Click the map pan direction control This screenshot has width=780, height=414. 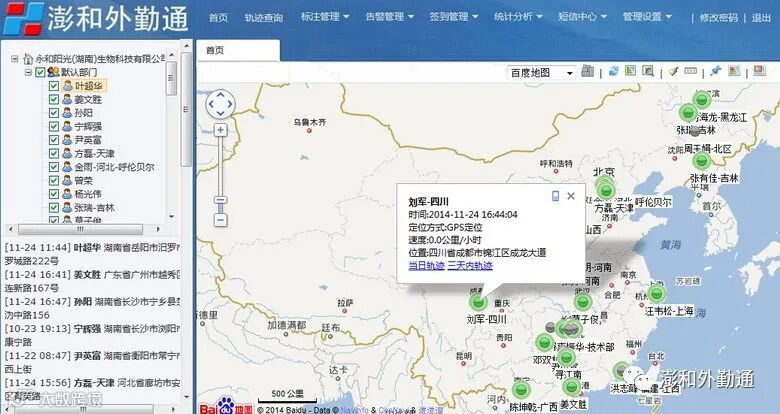coord(220,104)
